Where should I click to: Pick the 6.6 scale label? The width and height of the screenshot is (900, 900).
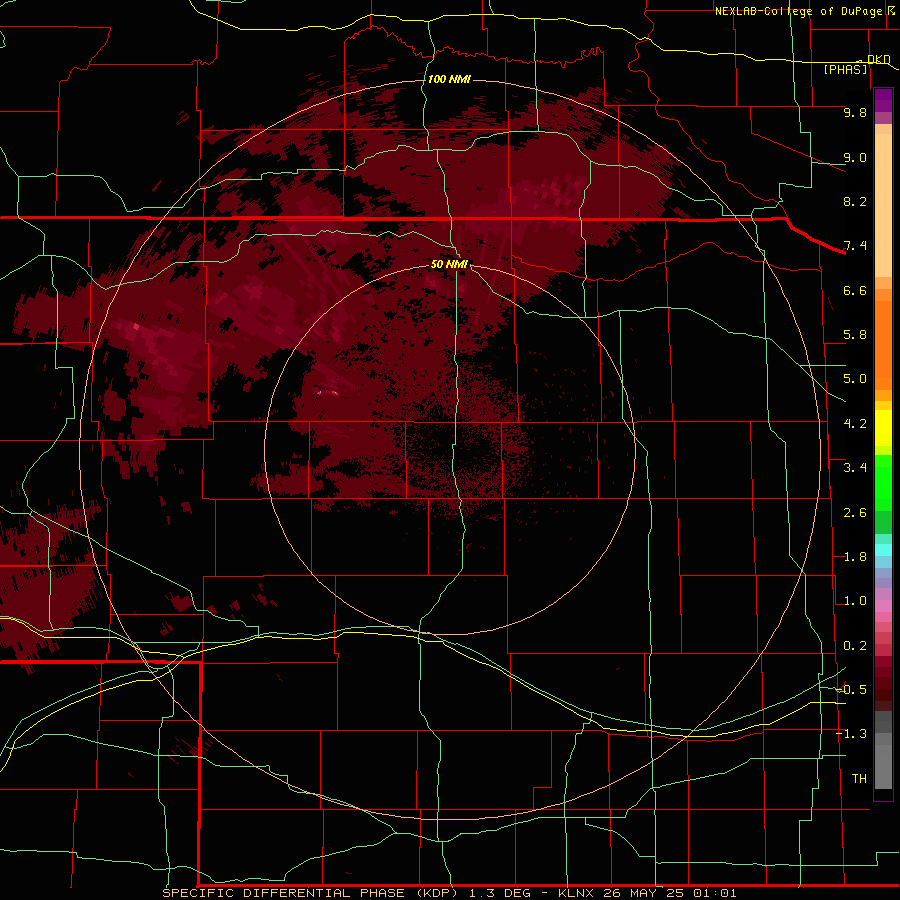tap(855, 290)
